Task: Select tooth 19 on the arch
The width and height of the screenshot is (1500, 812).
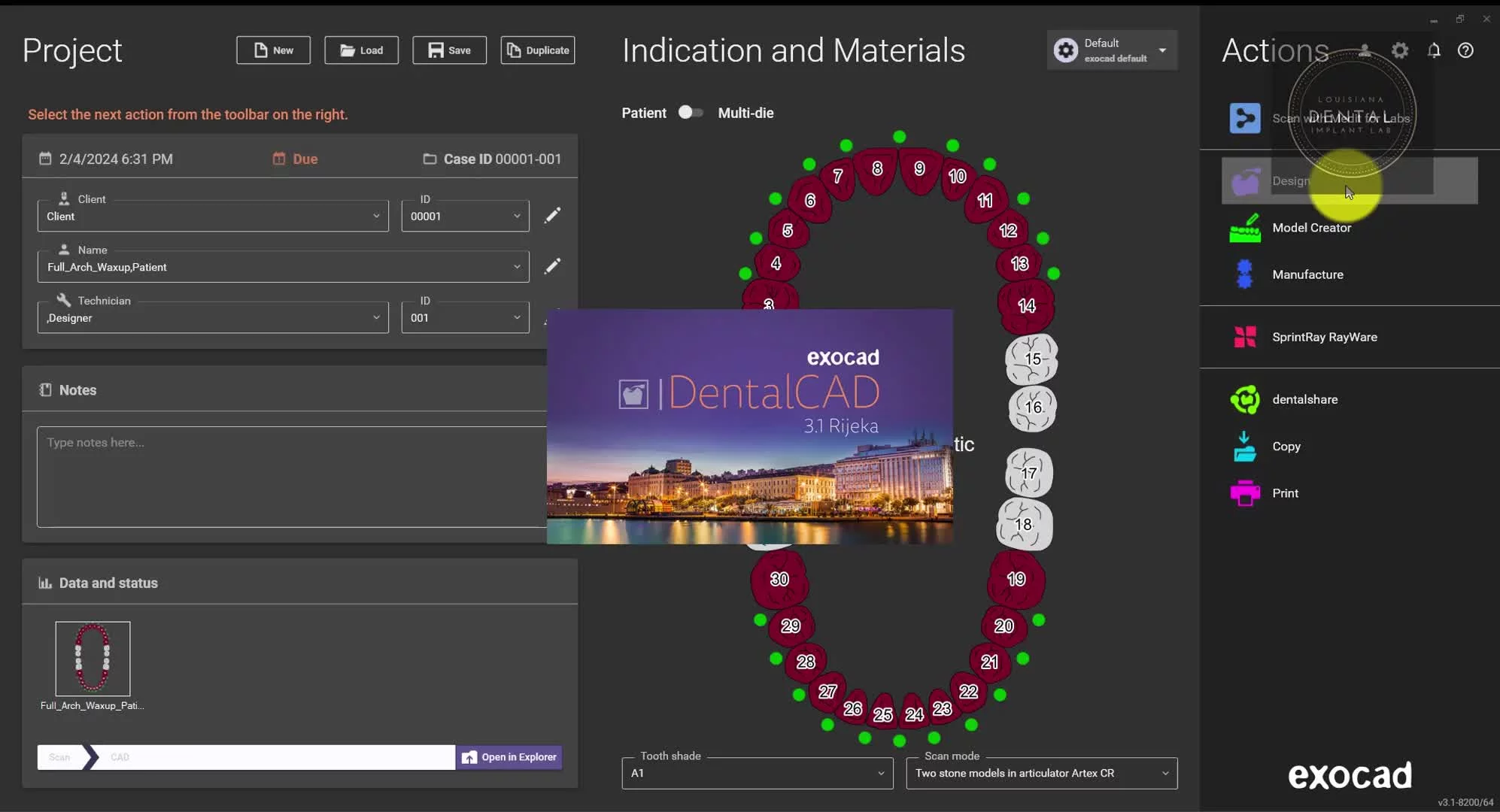Action: point(1016,579)
